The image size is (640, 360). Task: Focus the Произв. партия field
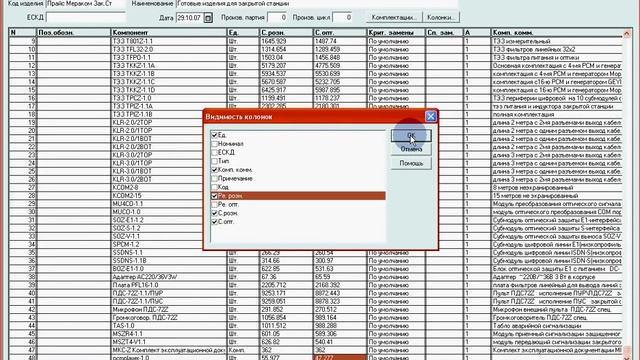pyautogui.click(x=277, y=18)
